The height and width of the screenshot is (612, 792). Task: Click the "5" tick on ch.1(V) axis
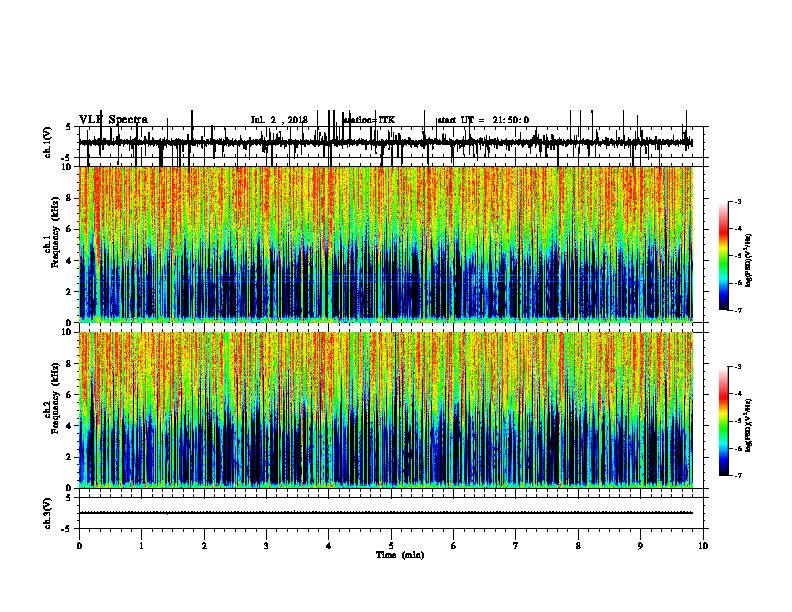69,127
